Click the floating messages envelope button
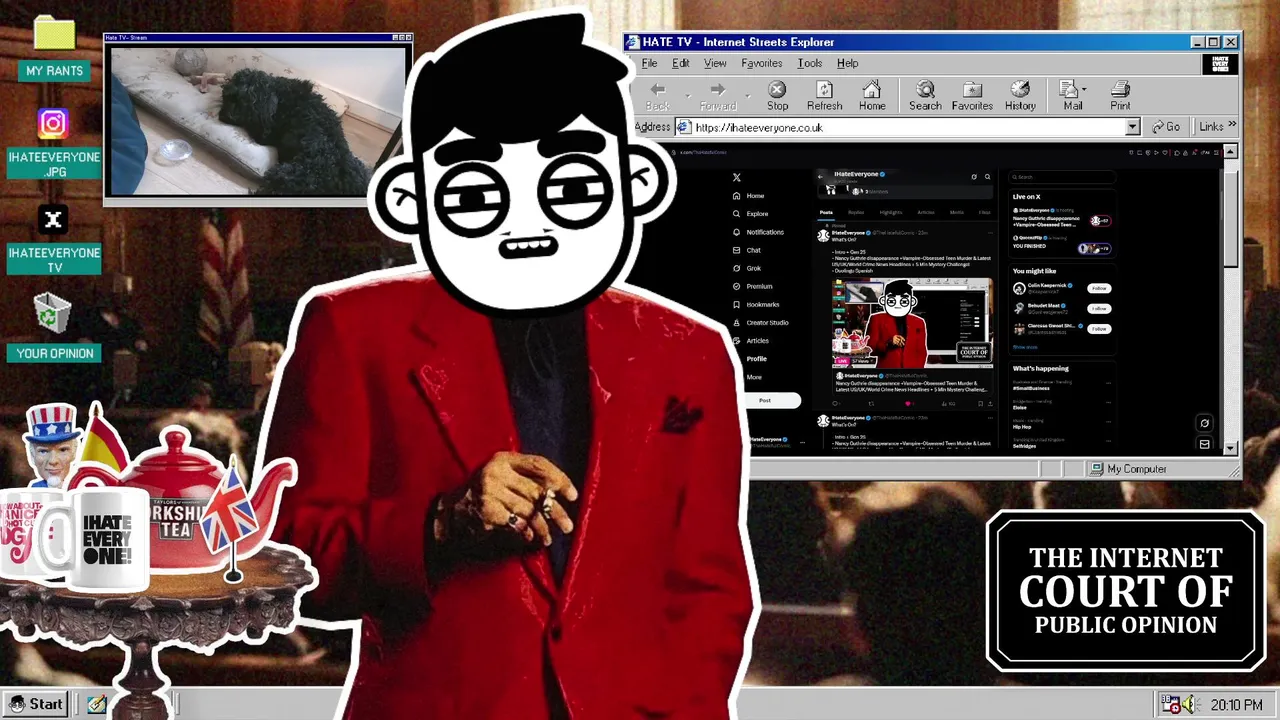 [1204, 444]
